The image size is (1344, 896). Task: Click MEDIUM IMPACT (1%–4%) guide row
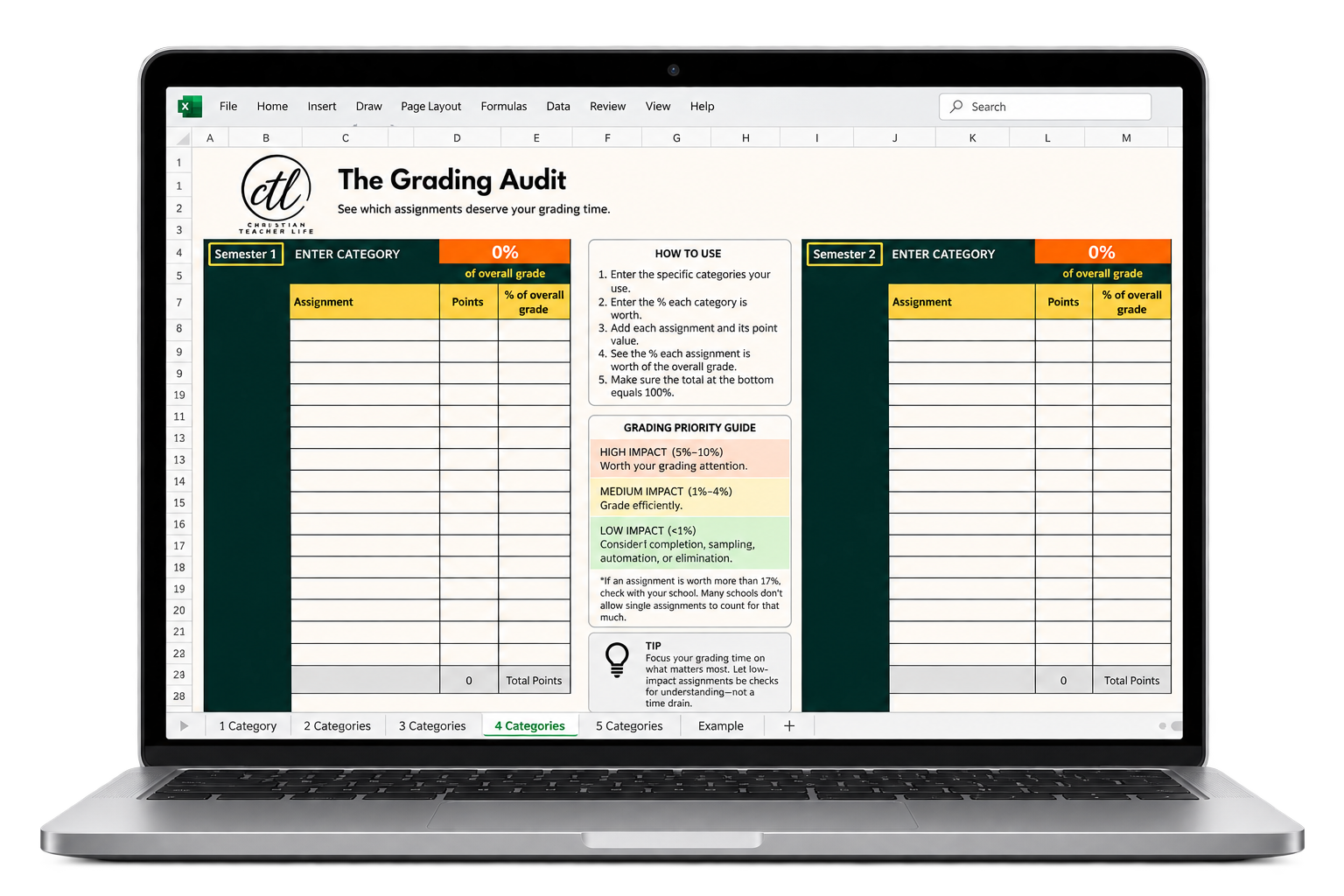[x=689, y=498]
